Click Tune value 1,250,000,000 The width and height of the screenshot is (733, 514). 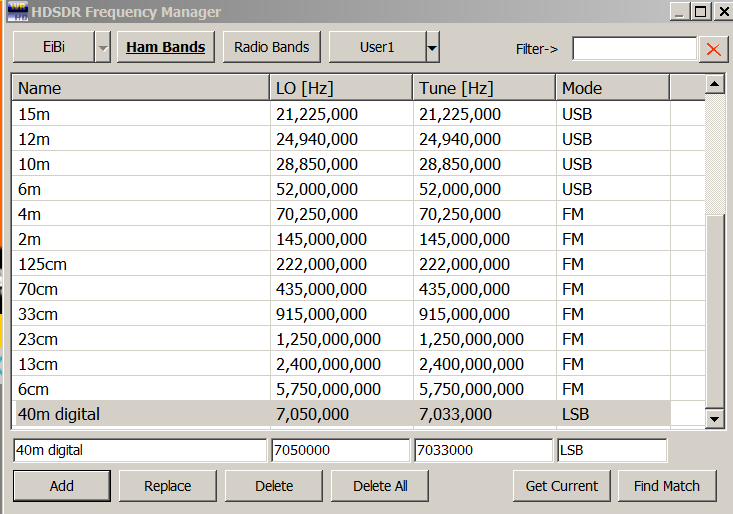coord(471,339)
